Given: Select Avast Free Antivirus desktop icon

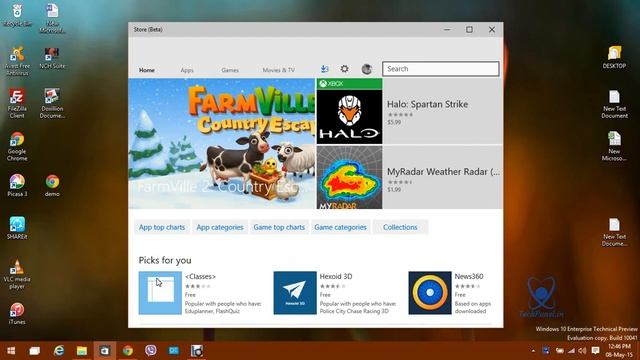Looking at the screenshot, I should click(17, 61).
